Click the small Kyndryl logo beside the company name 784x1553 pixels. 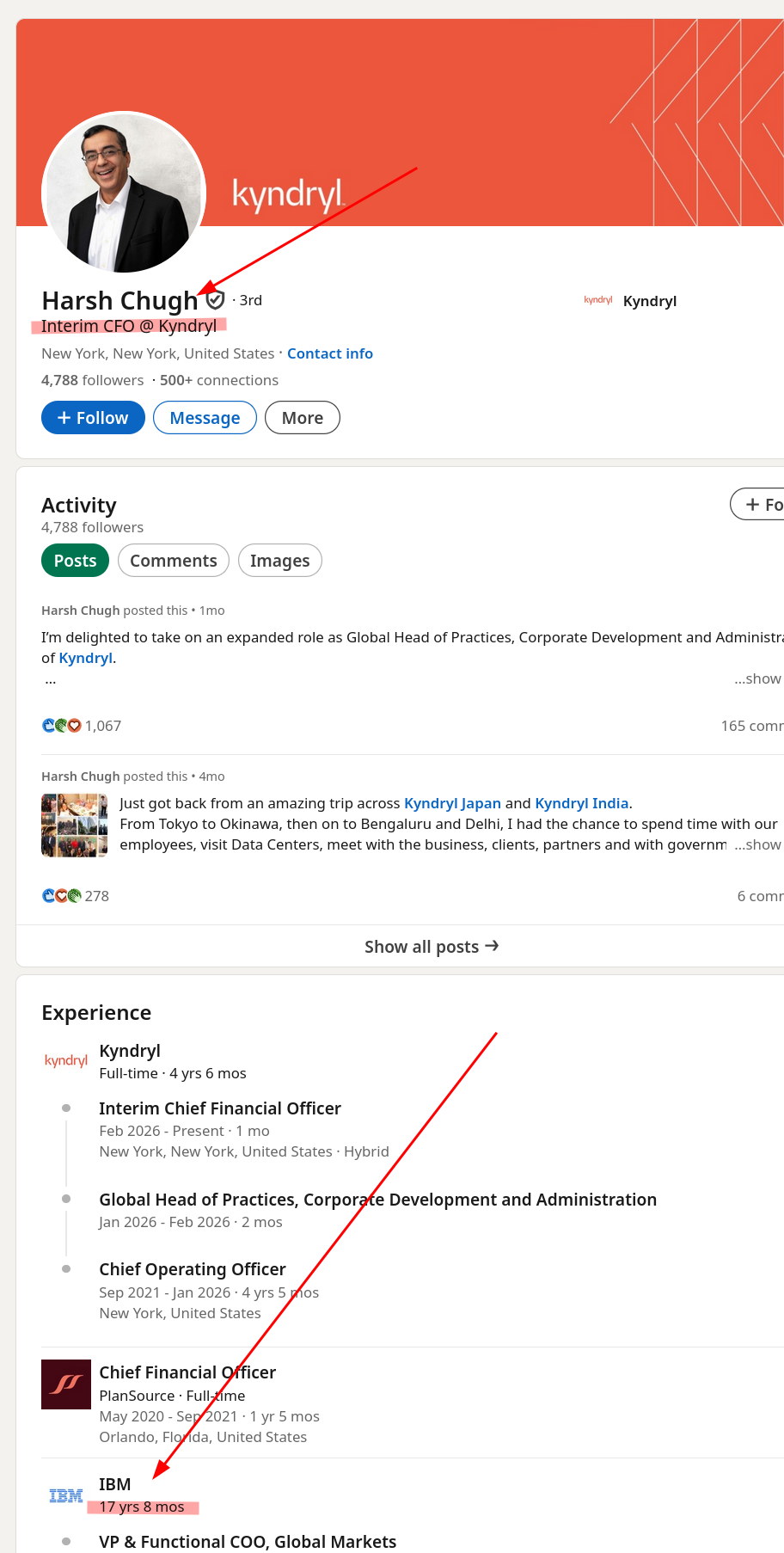[597, 300]
